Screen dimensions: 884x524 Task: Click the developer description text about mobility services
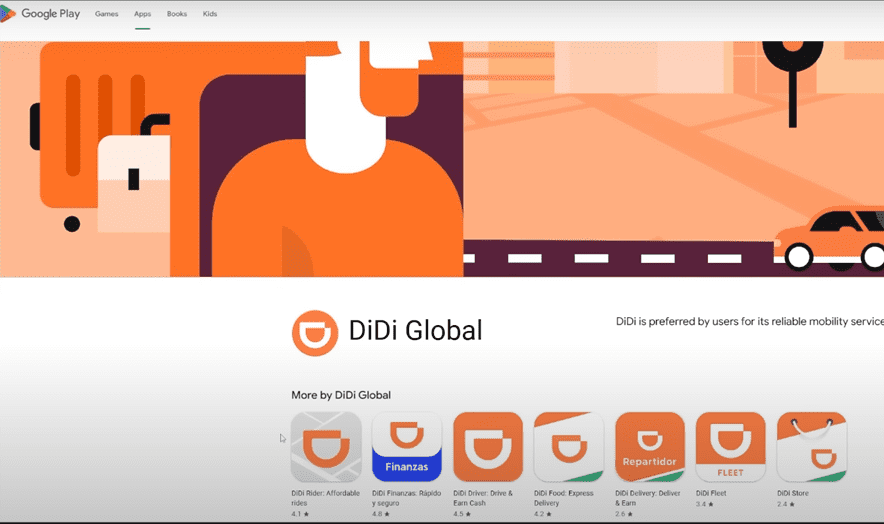pyautogui.click(x=749, y=322)
